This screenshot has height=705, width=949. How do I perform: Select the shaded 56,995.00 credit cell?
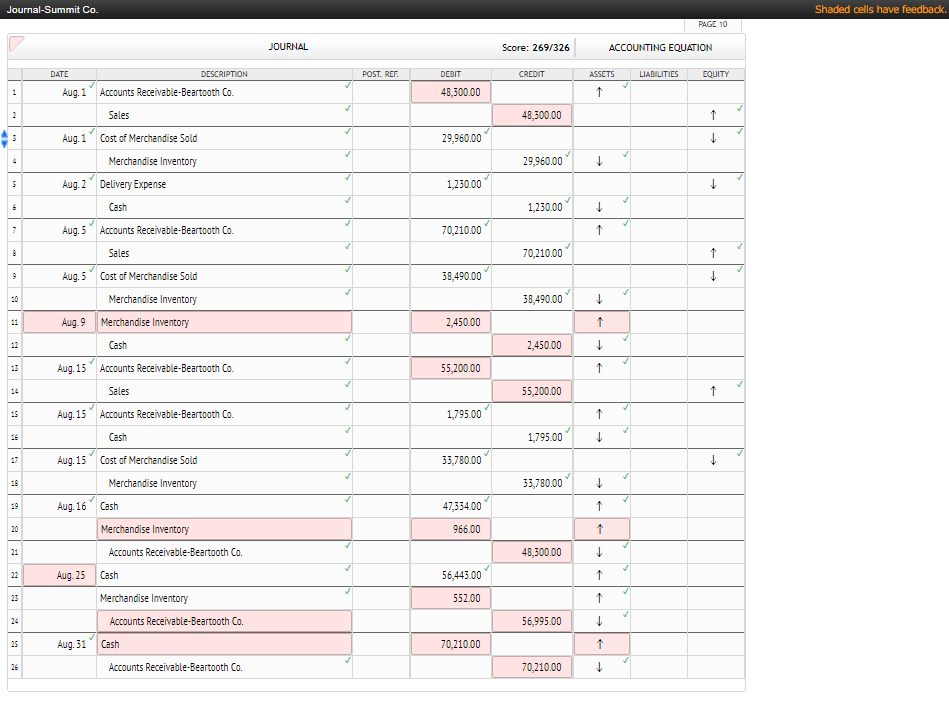(x=532, y=621)
